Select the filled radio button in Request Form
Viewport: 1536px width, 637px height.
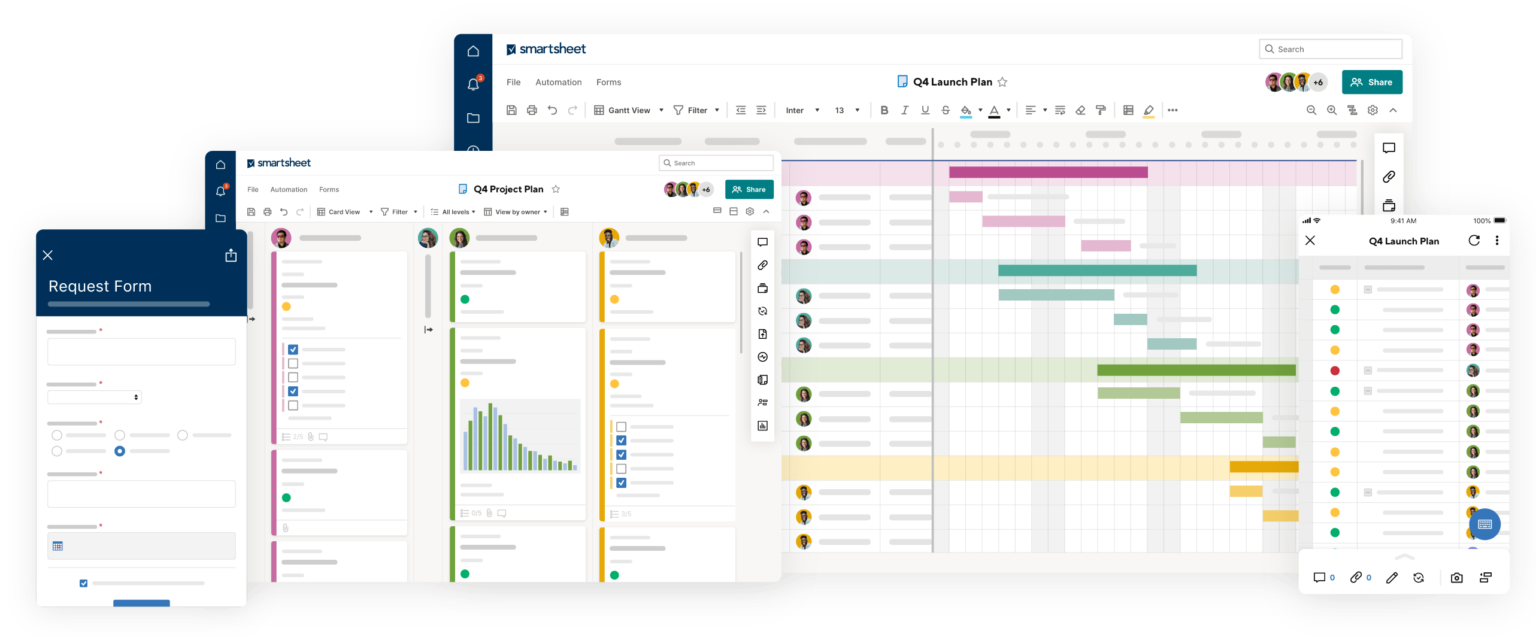pos(119,451)
